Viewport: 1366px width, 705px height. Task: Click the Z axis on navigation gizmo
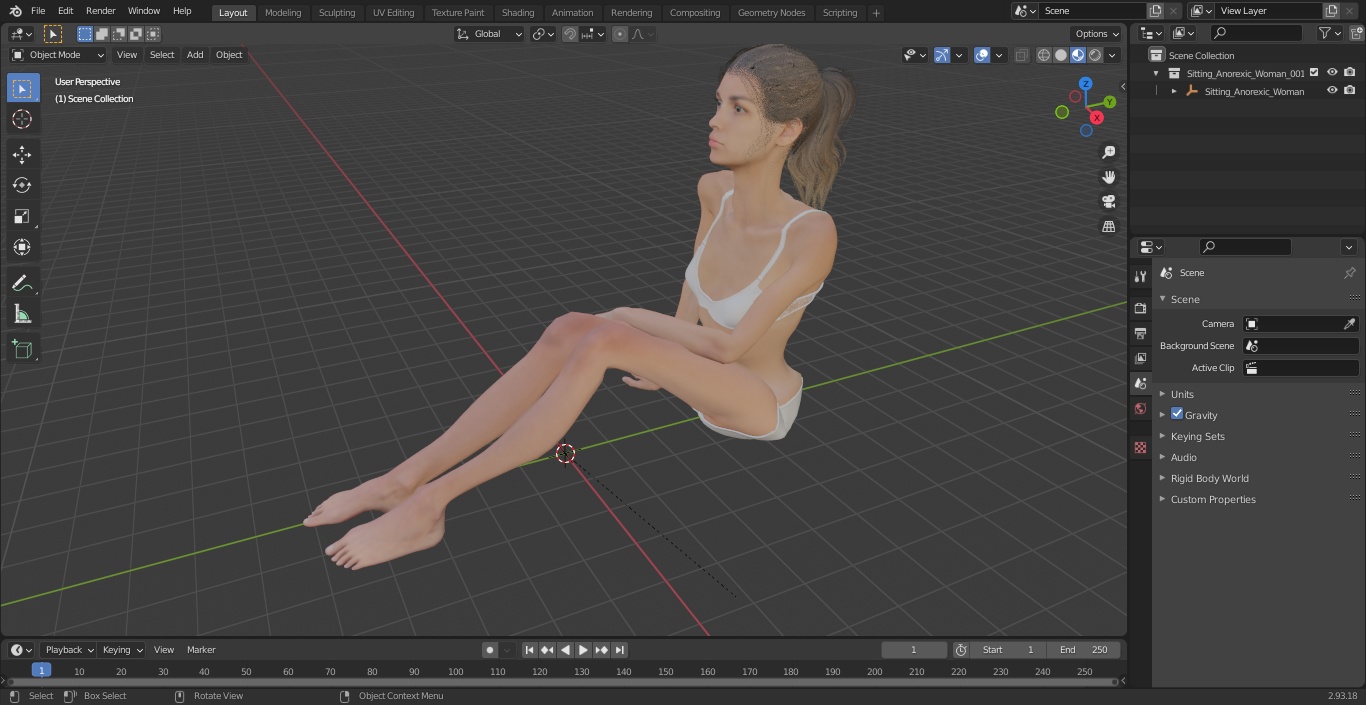pos(1085,84)
